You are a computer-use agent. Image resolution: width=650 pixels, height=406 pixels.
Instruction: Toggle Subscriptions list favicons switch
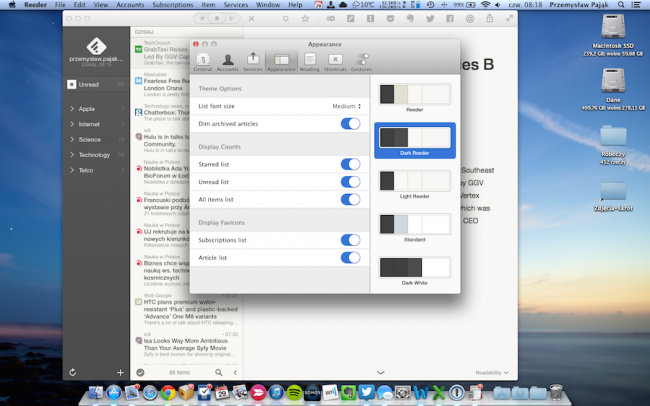(350, 240)
